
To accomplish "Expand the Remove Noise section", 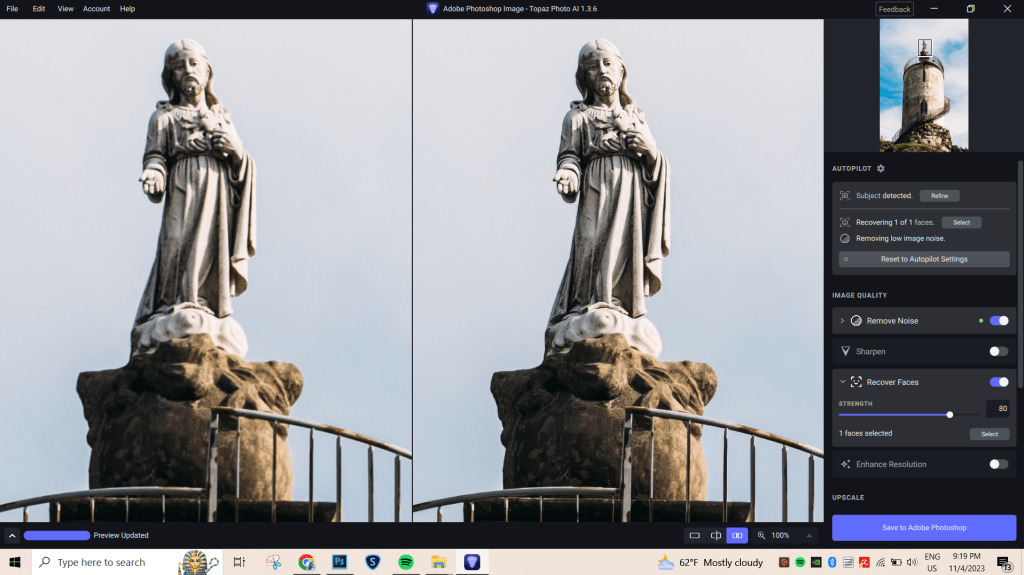I will pos(842,321).
